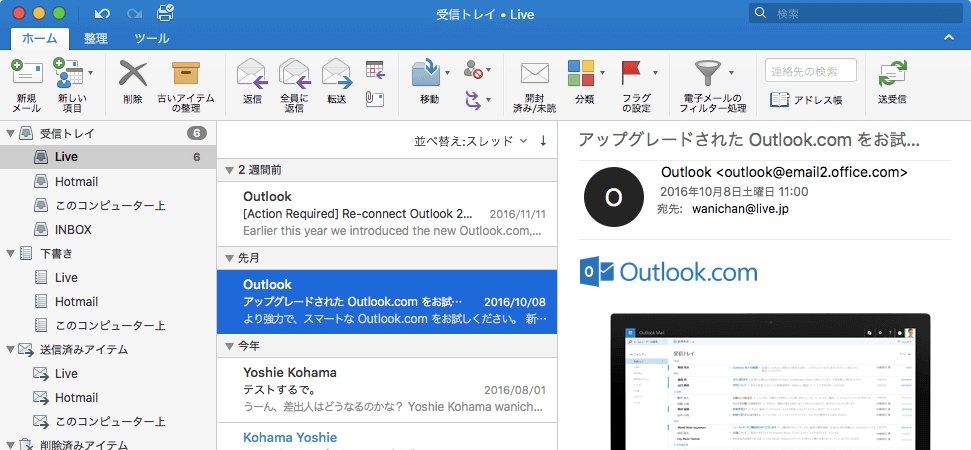Image resolution: width=971 pixels, height=450 pixels.
Task: Select the アップグレードされた Outlook.com message
Action: [387, 301]
